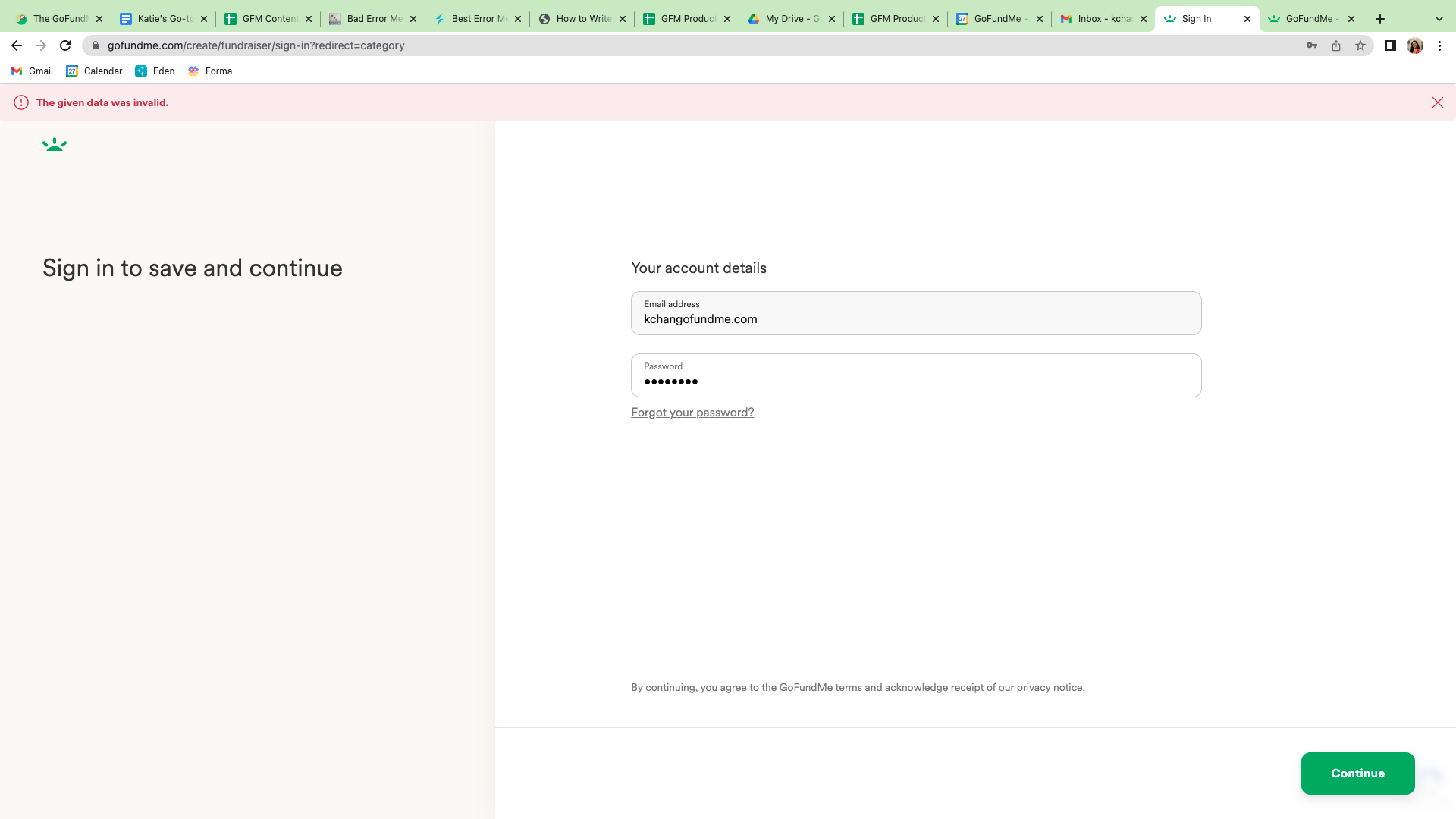Open a new browser tab
The width and height of the screenshot is (1456, 819).
tap(1380, 19)
